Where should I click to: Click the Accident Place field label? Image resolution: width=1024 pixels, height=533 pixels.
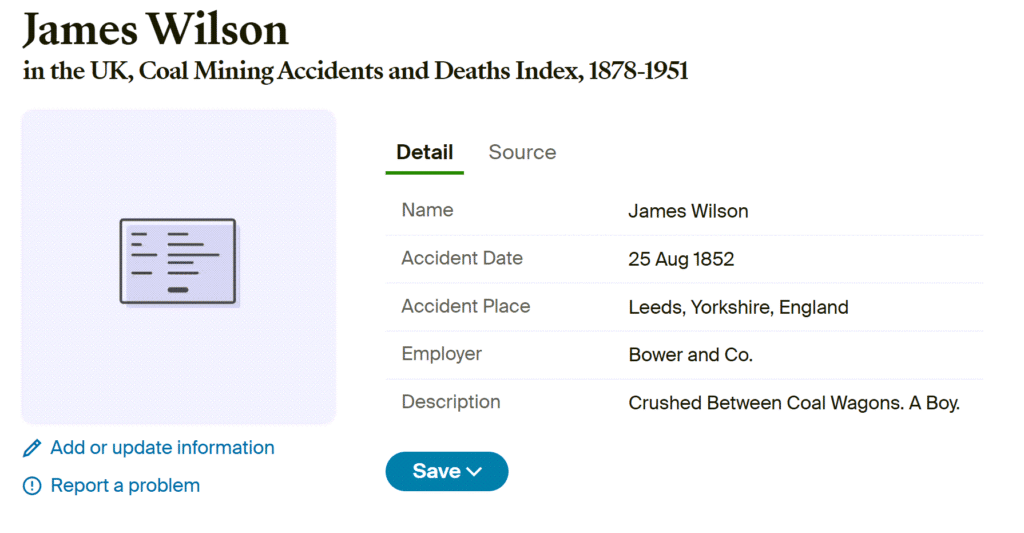click(465, 306)
